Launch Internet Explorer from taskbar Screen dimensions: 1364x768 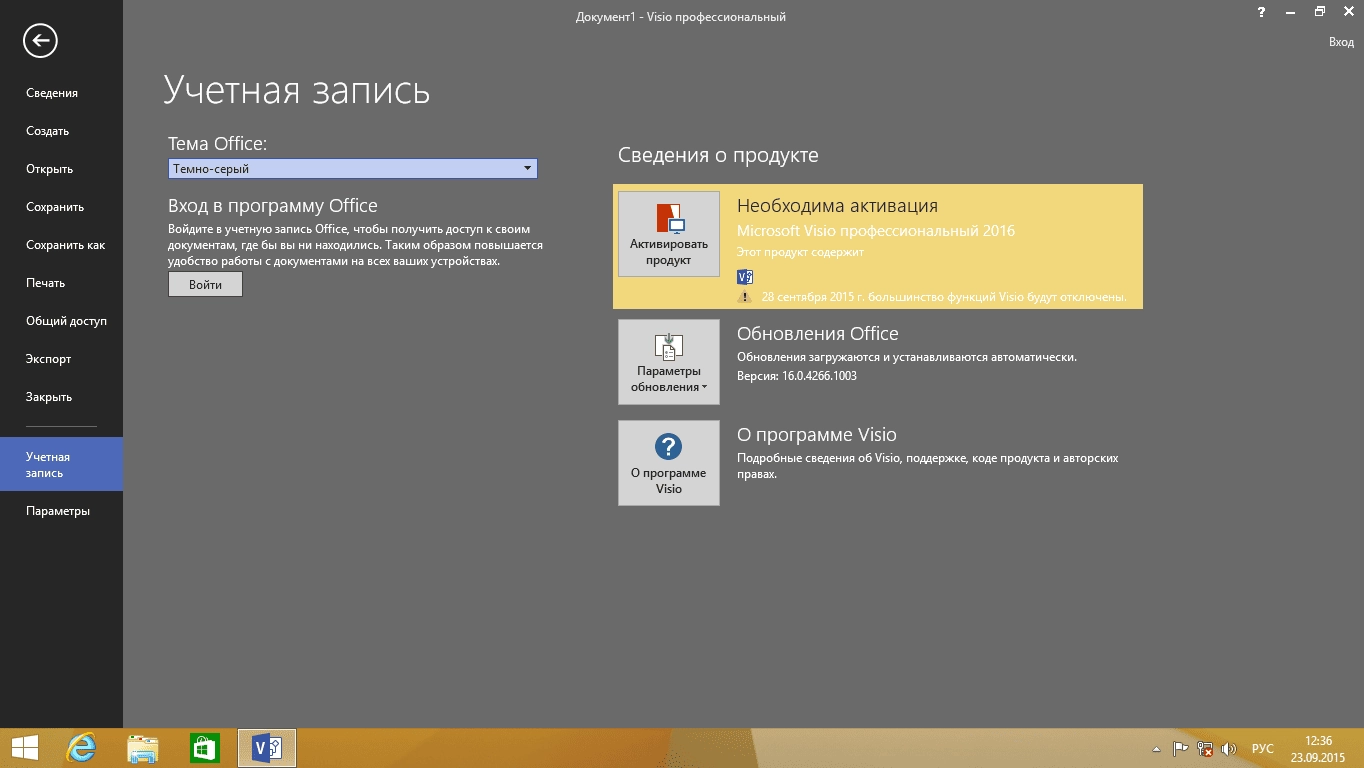click(x=81, y=748)
